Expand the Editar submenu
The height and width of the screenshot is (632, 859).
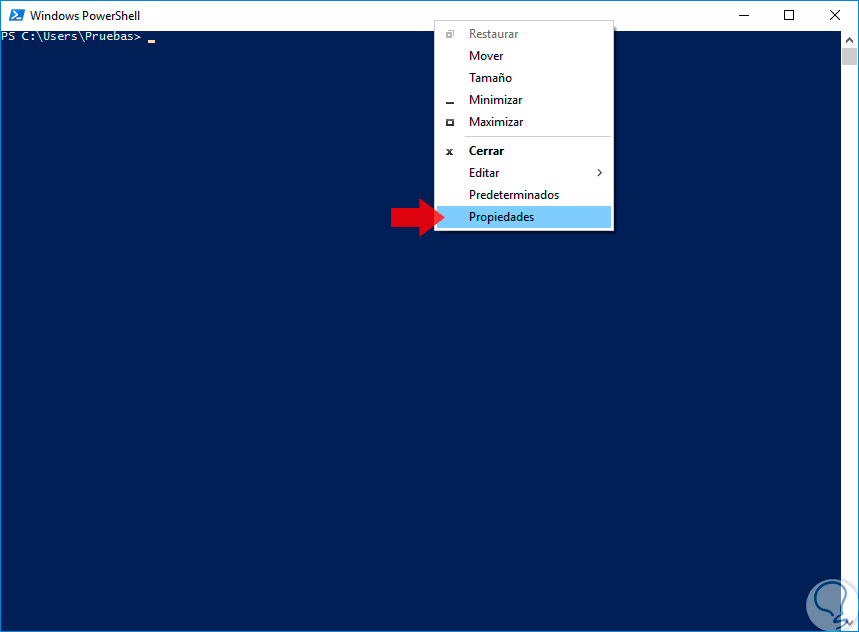pyautogui.click(x=524, y=173)
